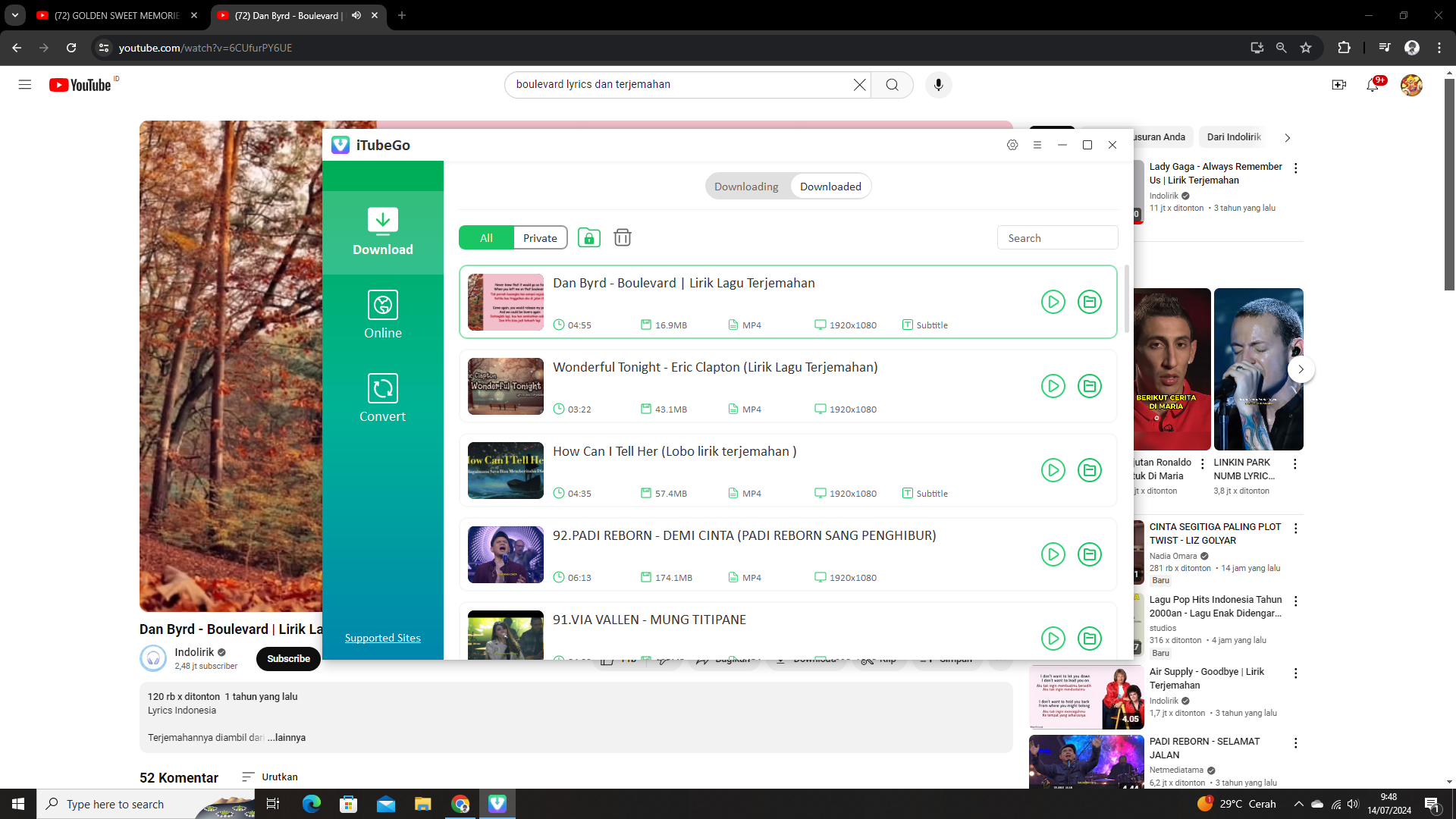Click the Dan Byrd - Boulevard thumbnail
Image resolution: width=1456 pixels, height=819 pixels.
pos(506,302)
